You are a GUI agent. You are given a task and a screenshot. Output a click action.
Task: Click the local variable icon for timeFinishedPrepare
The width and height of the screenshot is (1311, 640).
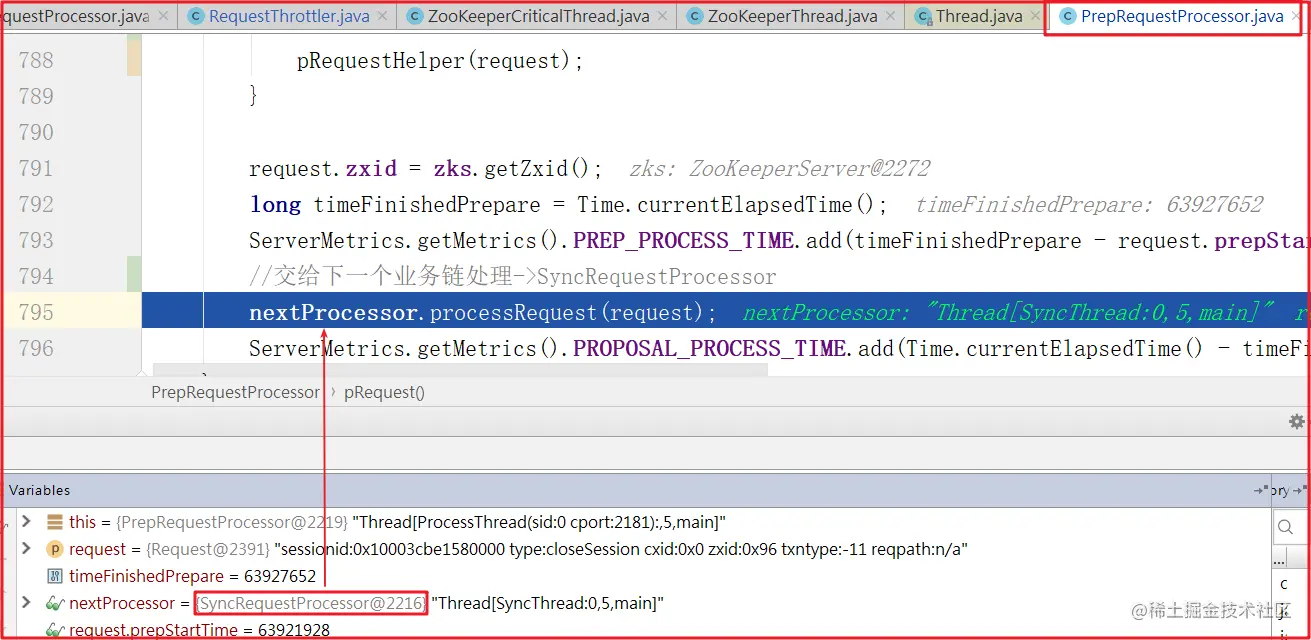(x=55, y=576)
